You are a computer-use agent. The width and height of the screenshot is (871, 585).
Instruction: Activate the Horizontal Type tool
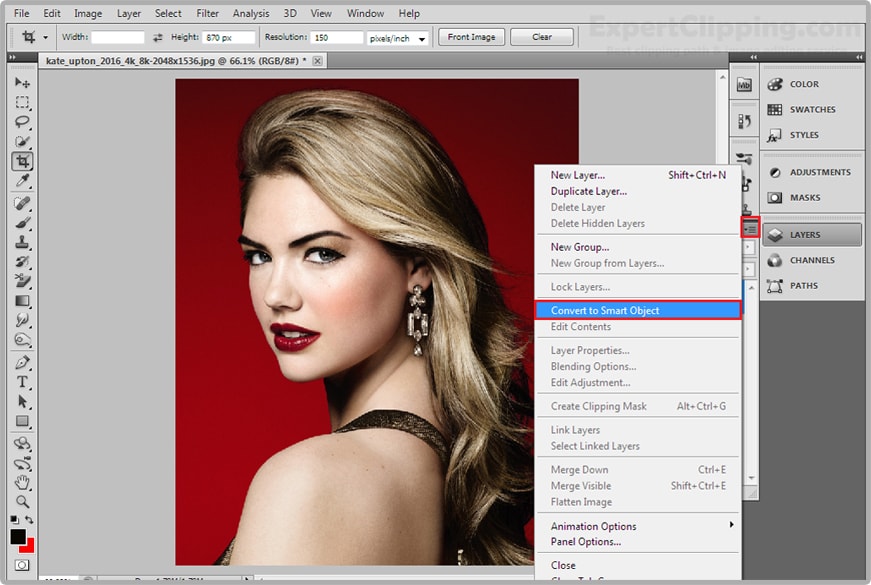pyautogui.click(x=22, y=382)
